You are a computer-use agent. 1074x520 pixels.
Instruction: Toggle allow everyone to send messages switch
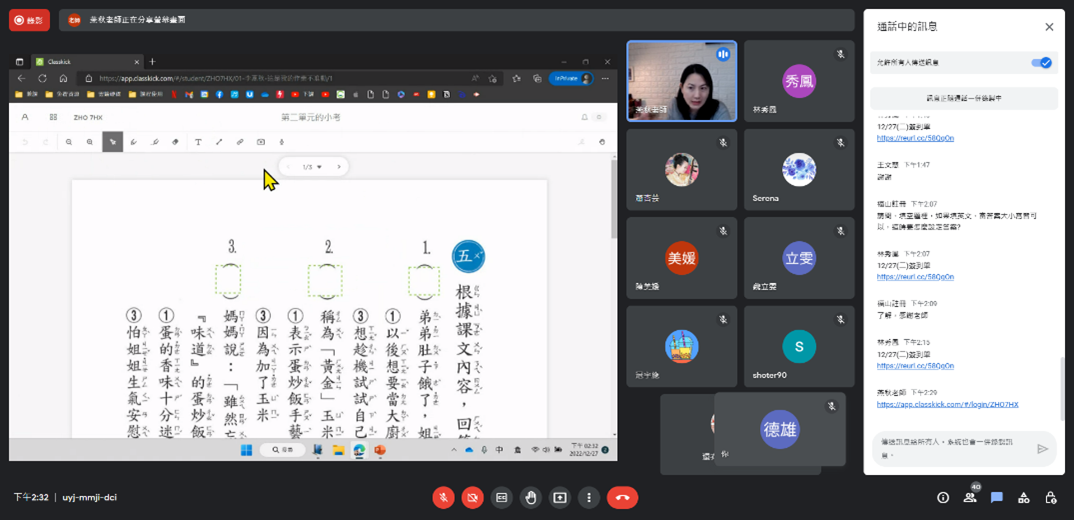1041,62
